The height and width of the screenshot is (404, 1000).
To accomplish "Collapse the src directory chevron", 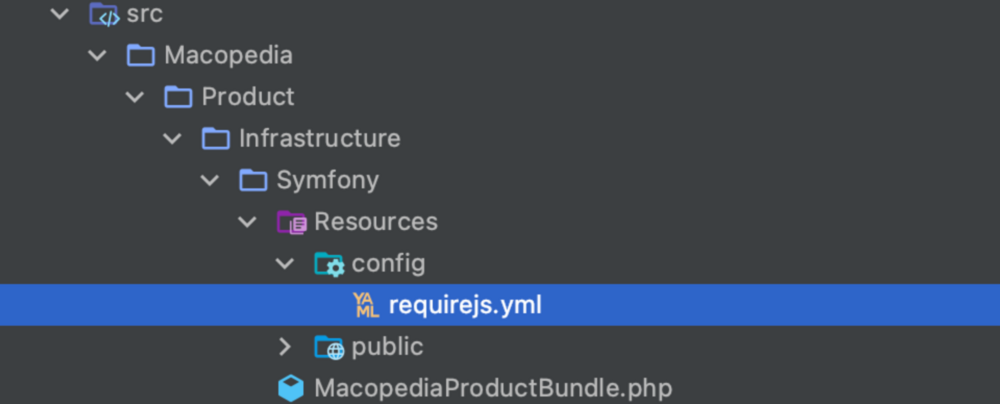I will 59,14.
